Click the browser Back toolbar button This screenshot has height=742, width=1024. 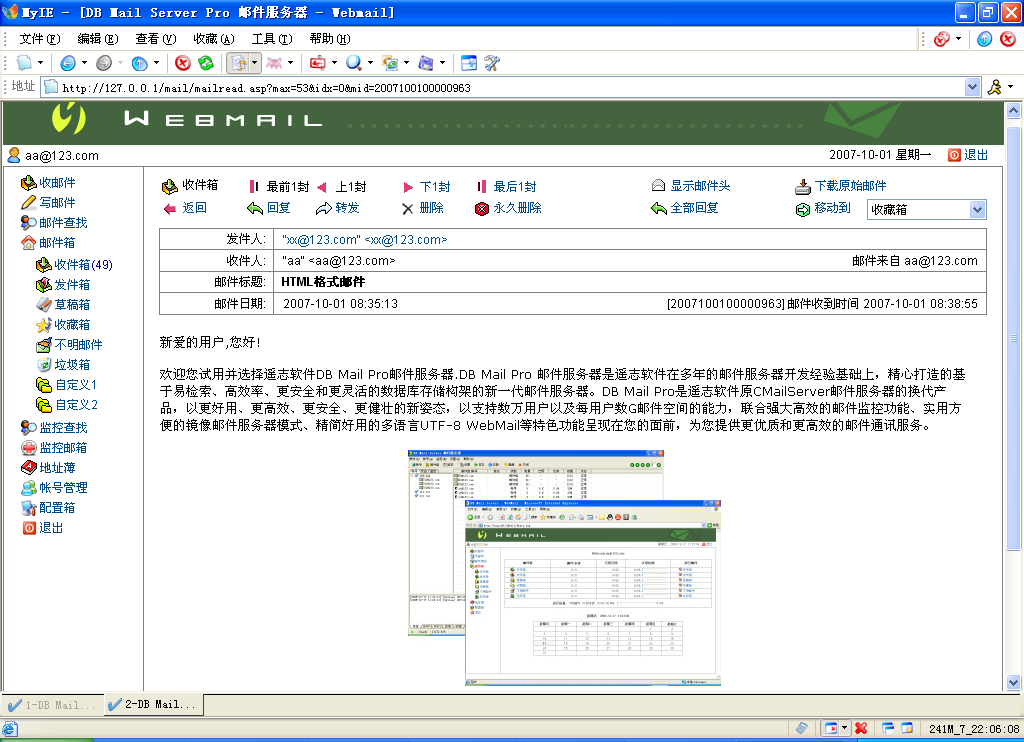point(68,63)
